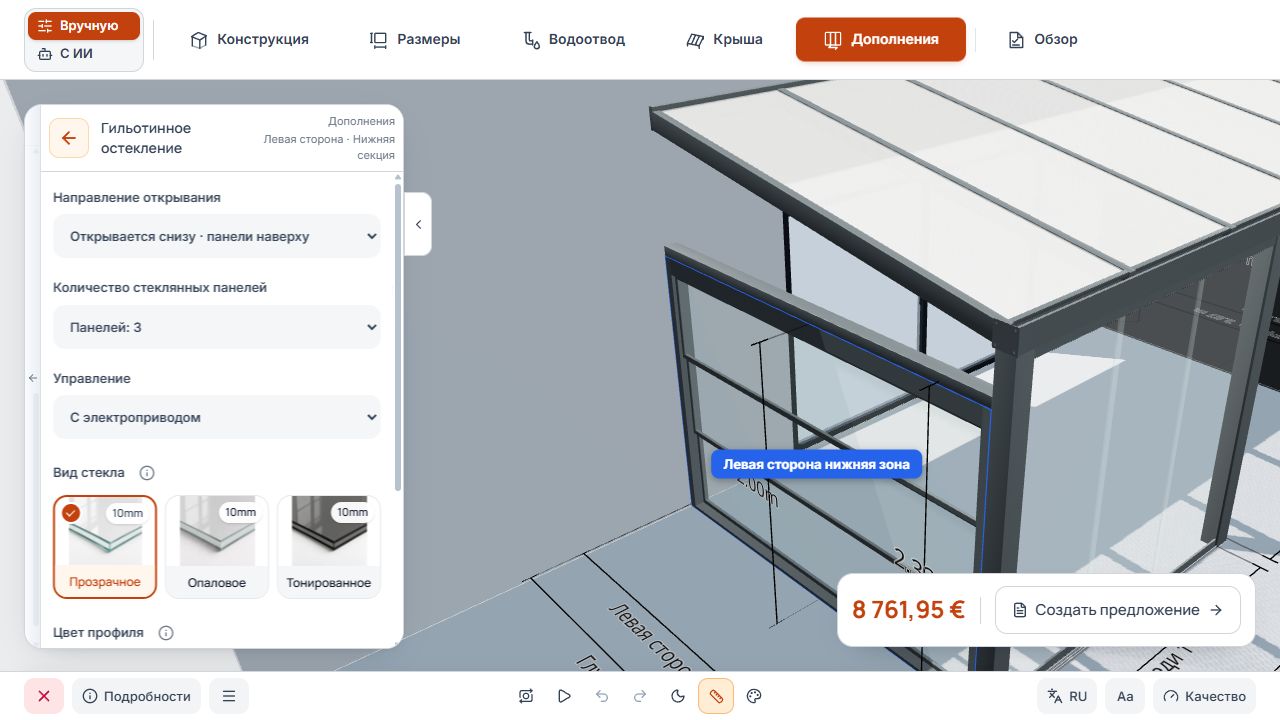Click the undo arrow
Image resolution: width=1280 pixels, height=720 pixels.
[x=602, y=696]
